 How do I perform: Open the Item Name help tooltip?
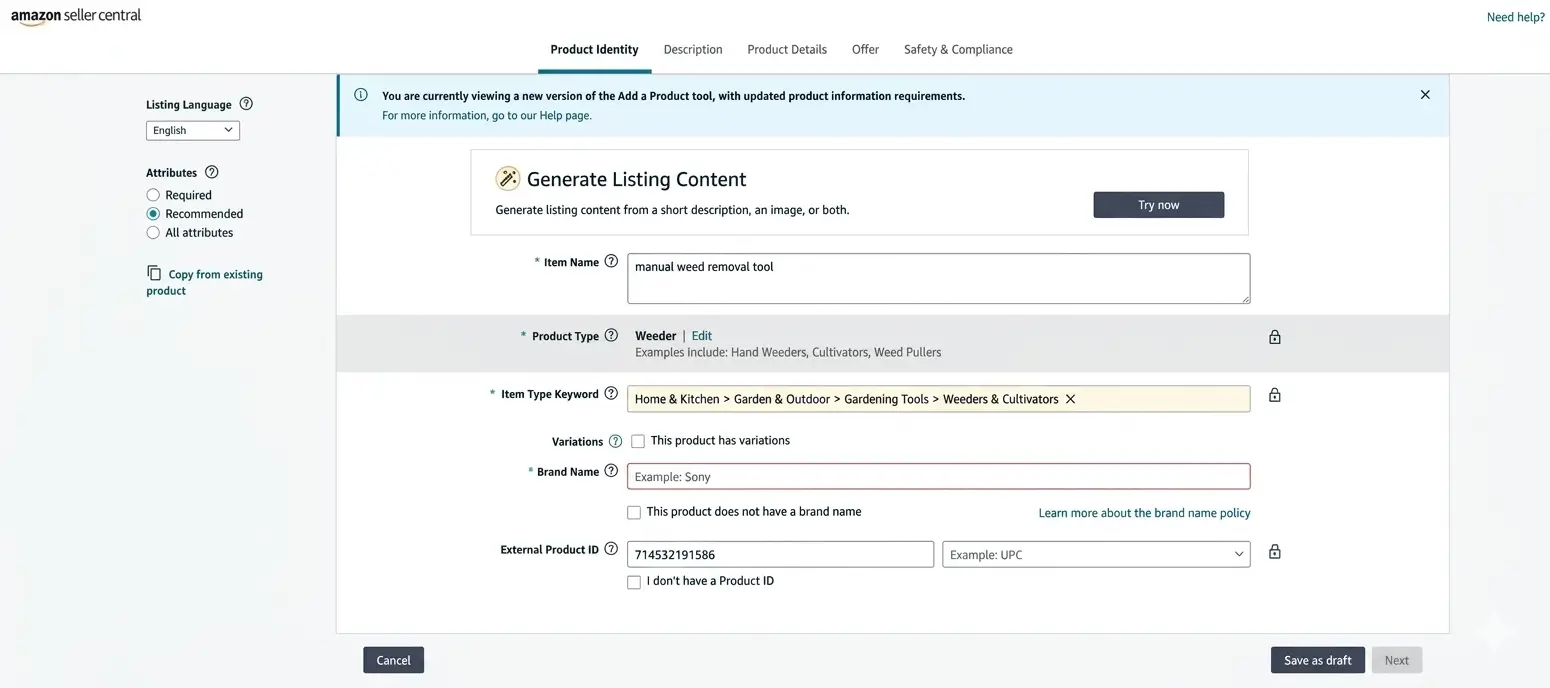611,261
